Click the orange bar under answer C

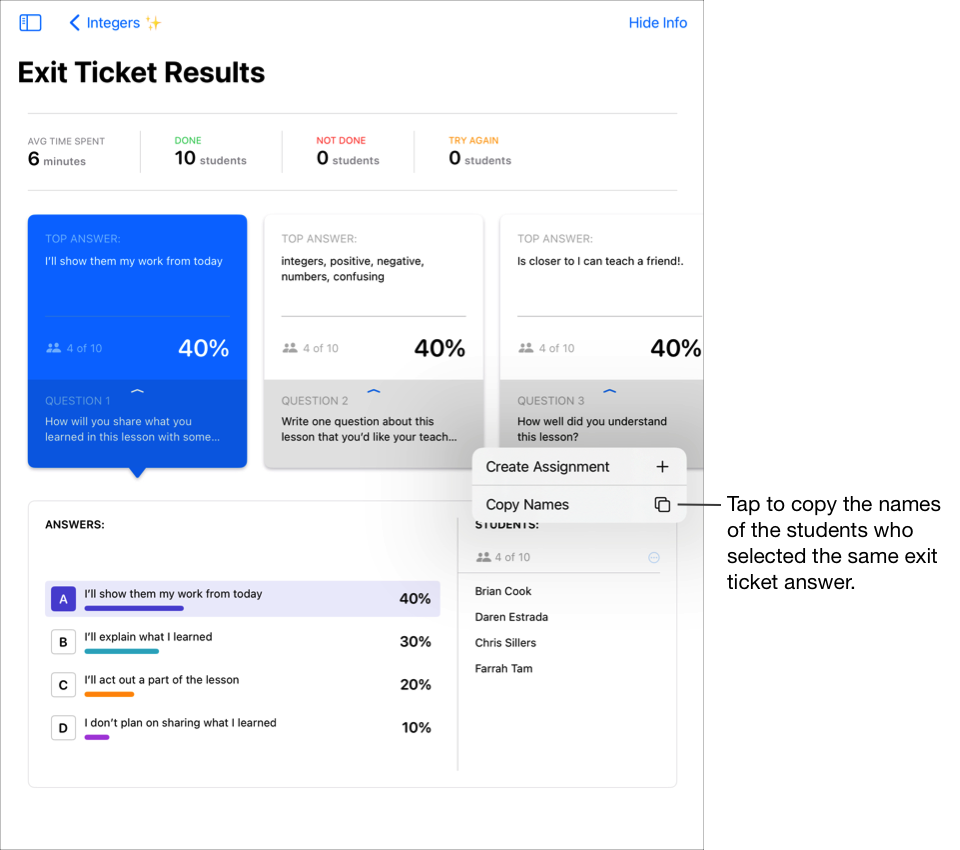point(109,694)
